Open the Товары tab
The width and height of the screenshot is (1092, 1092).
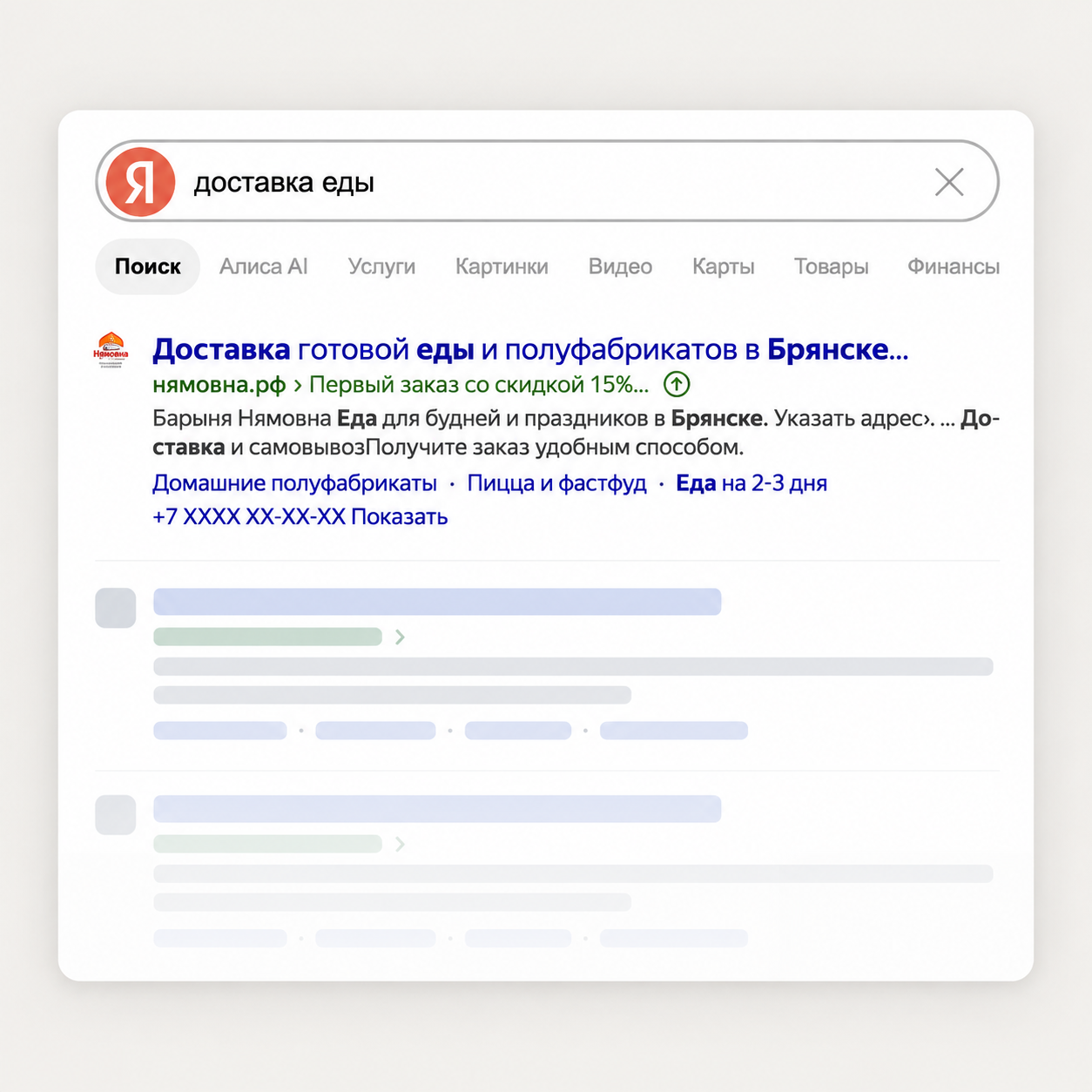[831, 266]
